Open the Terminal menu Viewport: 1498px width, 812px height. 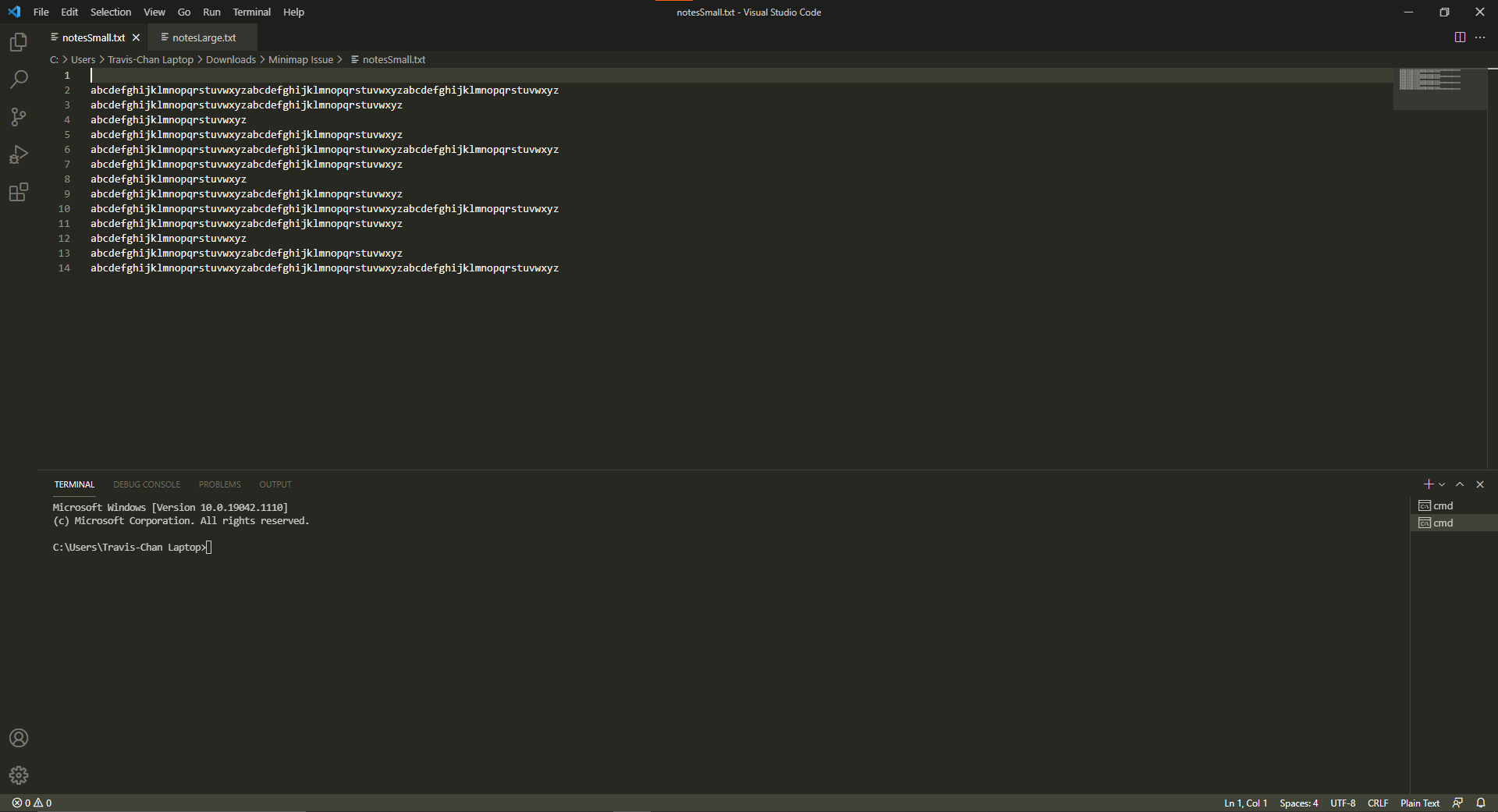point(251,12)
